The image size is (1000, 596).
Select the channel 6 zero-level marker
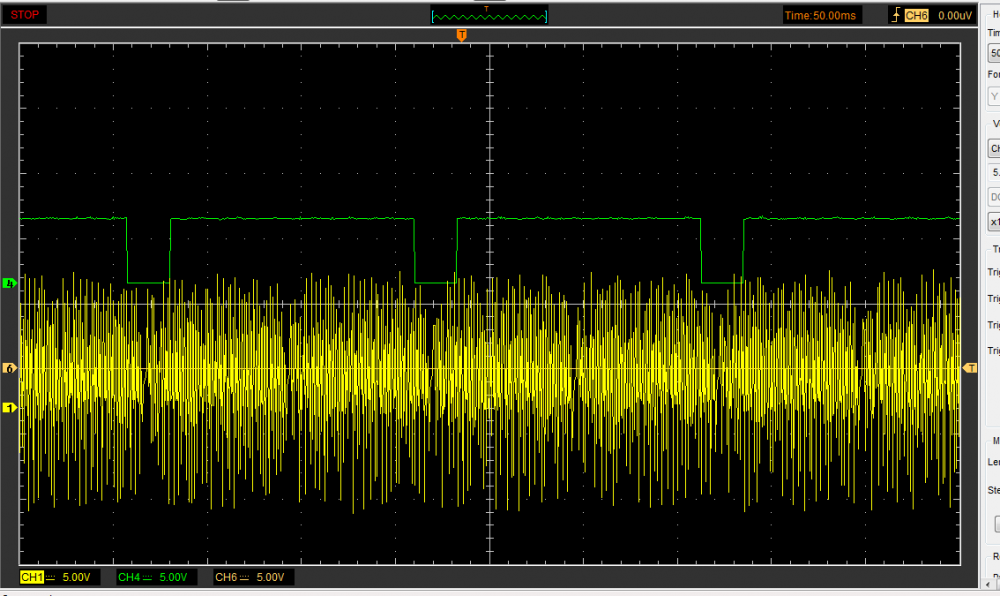click(10, 369)
